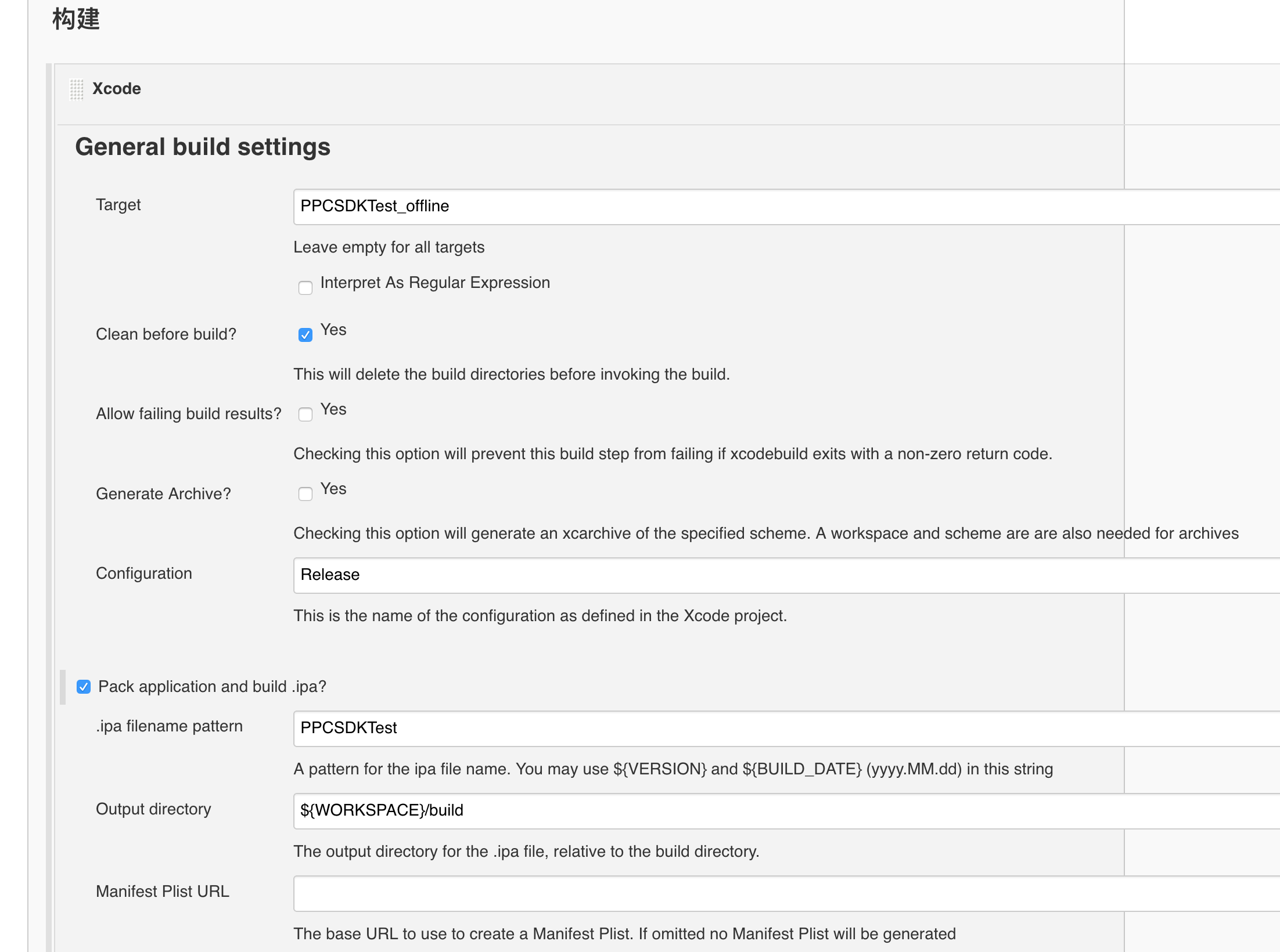Enable the Generate Archive checkbox
The image size is (1280, 952).
(x=305, y=493)
